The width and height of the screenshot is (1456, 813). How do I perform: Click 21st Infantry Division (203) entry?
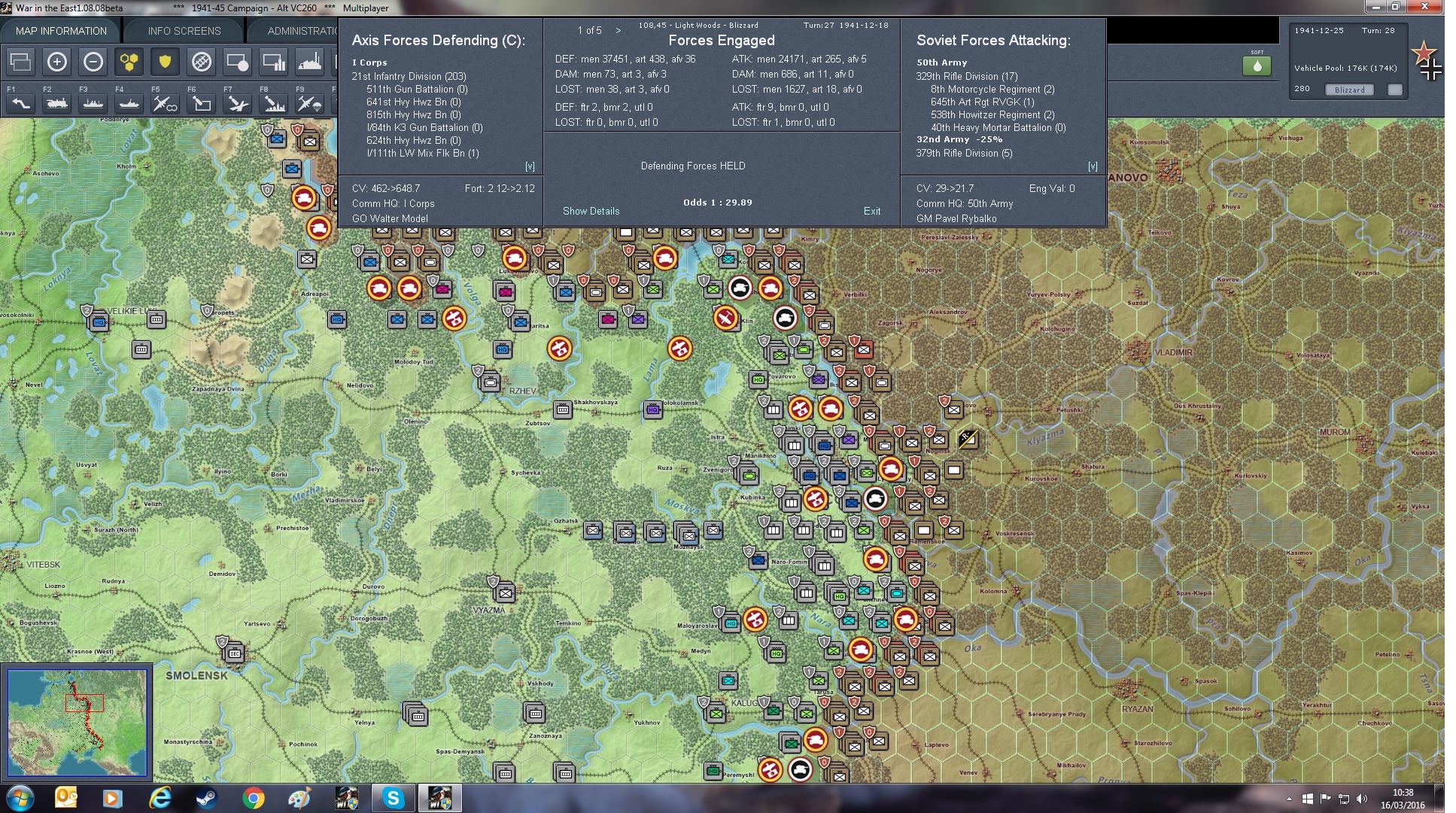click(409, 76)
